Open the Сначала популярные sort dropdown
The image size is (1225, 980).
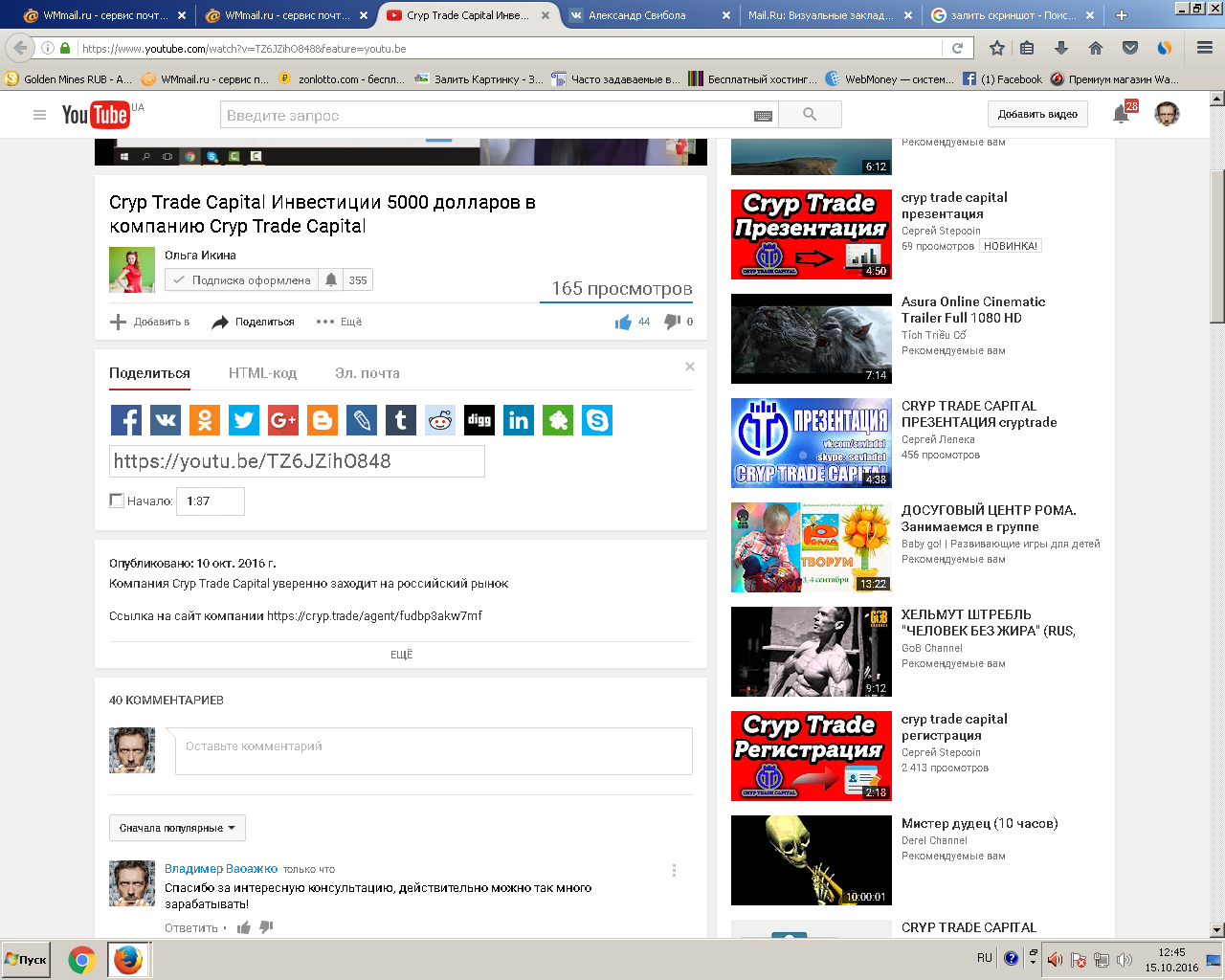[177, 828]
